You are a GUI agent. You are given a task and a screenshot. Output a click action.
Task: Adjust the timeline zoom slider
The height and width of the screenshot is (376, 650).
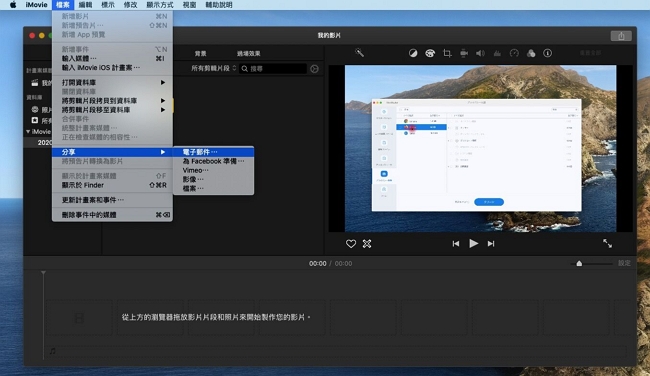pos(579,263)
